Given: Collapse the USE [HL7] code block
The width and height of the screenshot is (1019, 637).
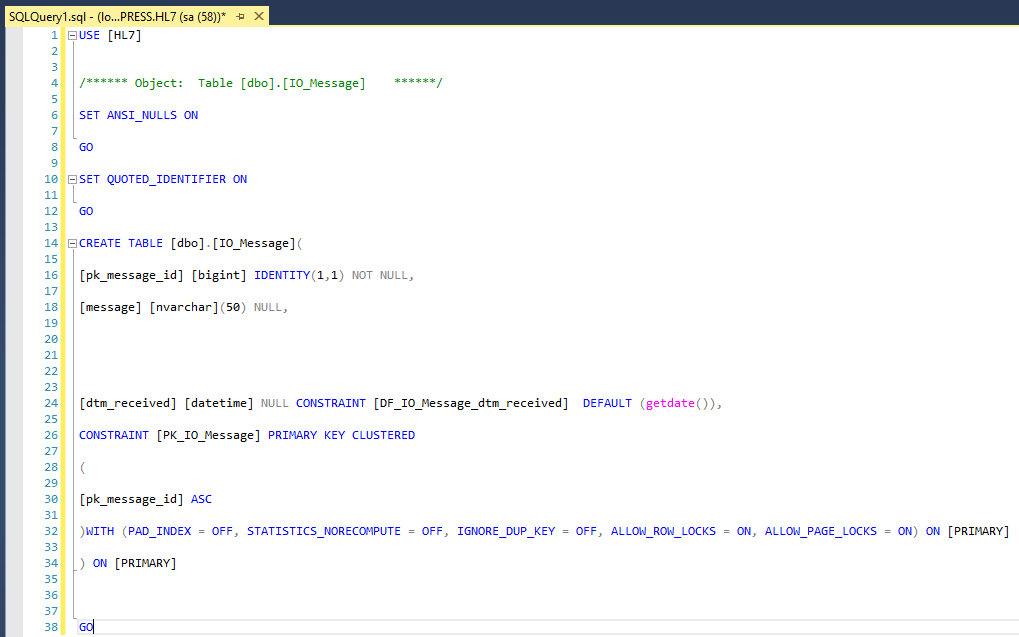Looking at the screenshot, I should point(72,36).
